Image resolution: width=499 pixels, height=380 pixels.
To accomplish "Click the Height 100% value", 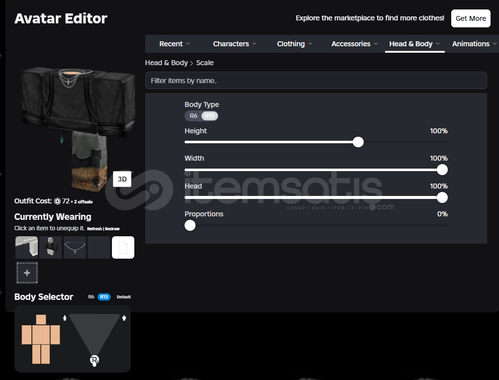I will [x=439, y=131].
